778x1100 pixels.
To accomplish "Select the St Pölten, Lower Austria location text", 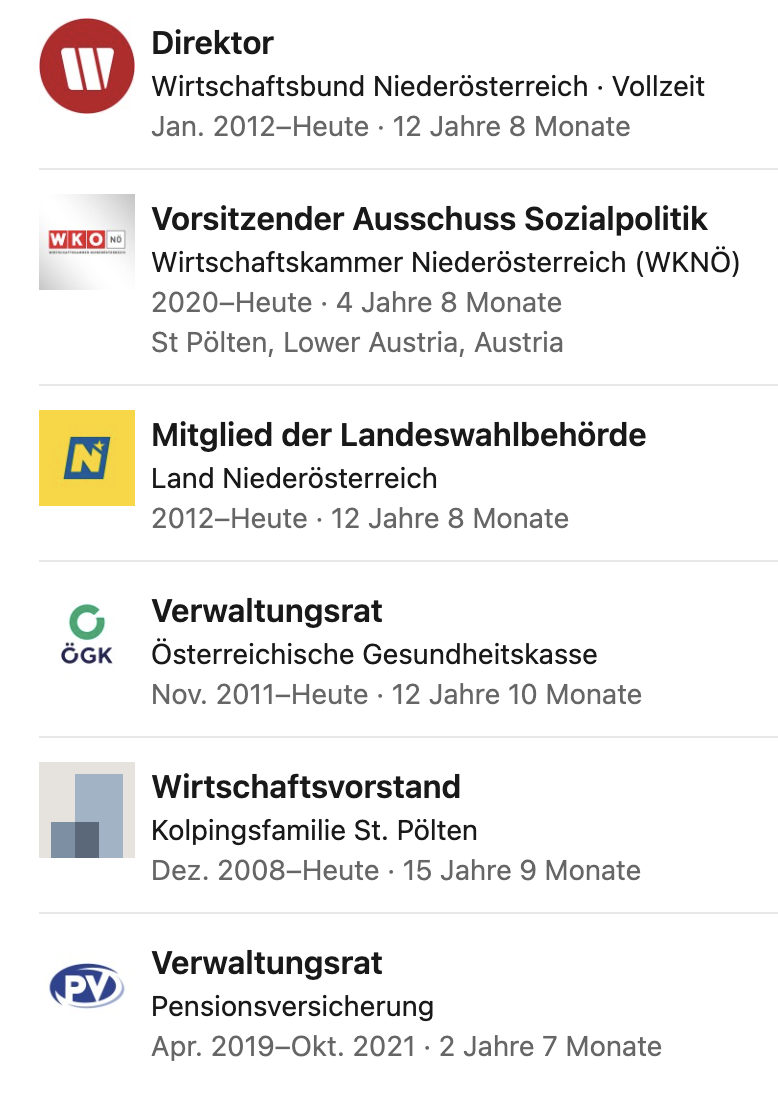I will coord(357,343).
